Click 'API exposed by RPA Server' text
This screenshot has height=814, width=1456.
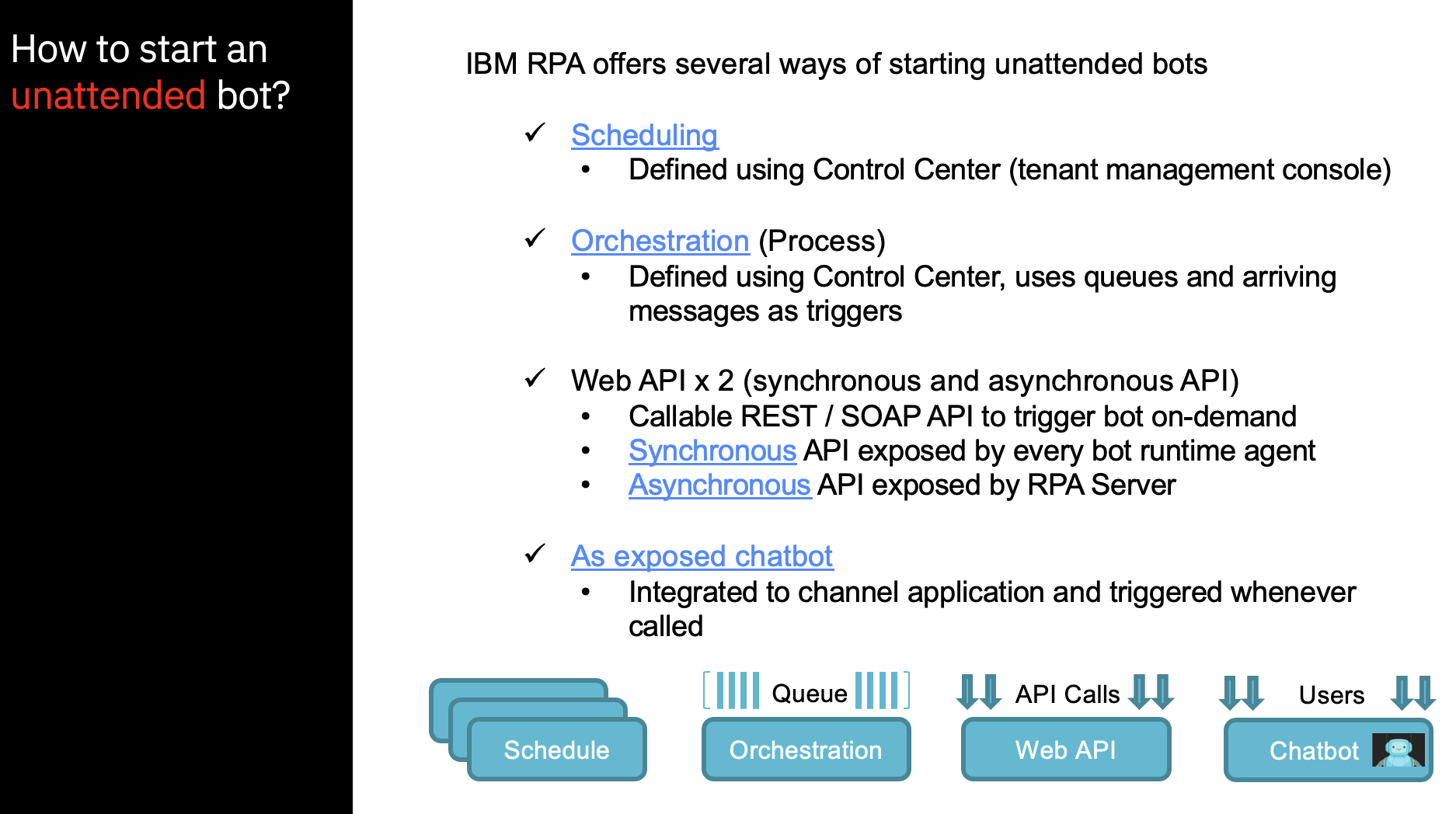coord(997,485)
